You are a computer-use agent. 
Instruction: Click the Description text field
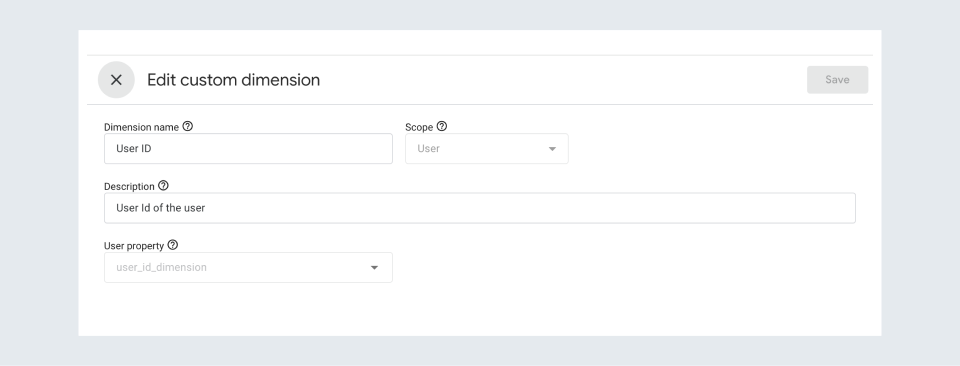coord(479,208)
